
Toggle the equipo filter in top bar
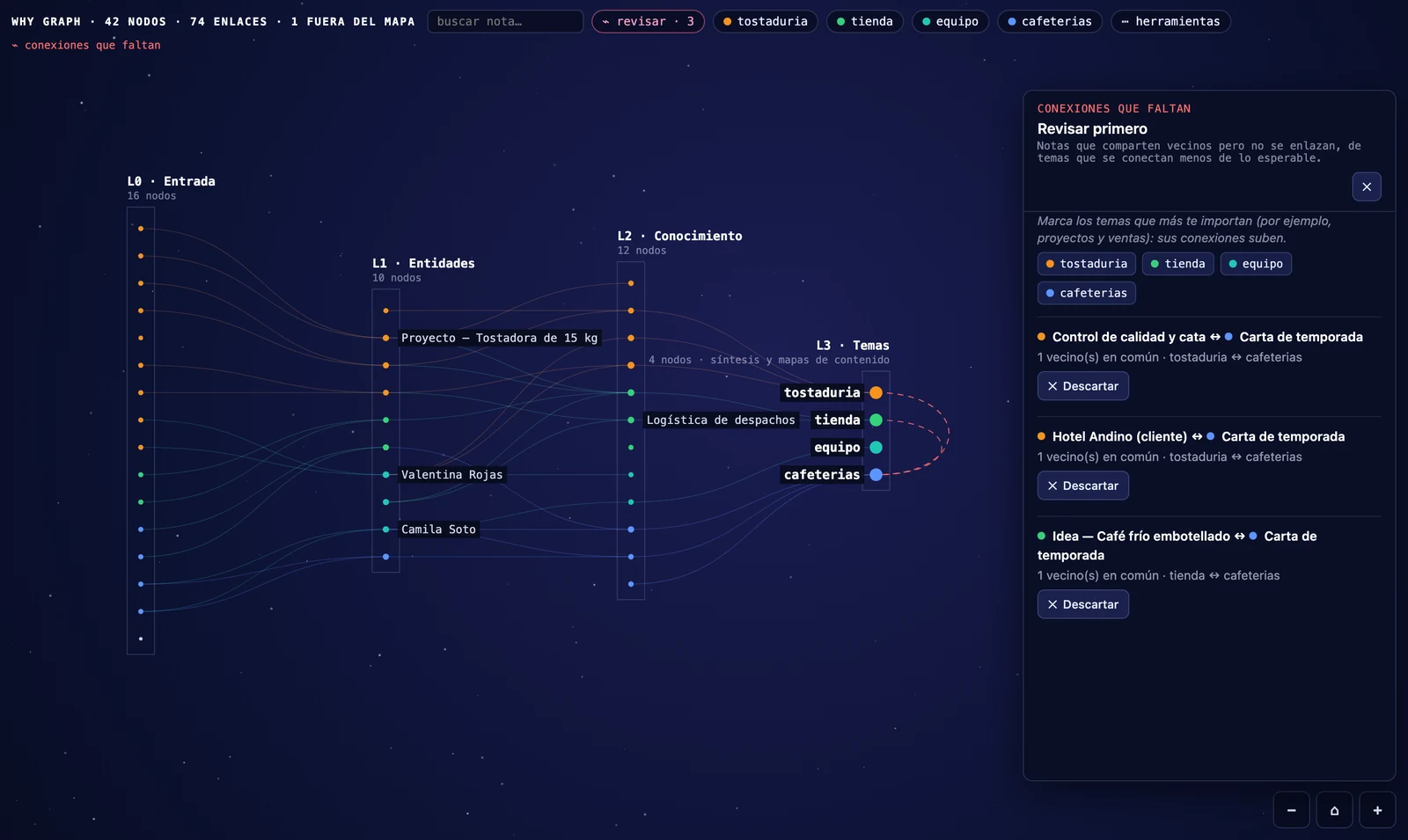click(x=950, y=21)
